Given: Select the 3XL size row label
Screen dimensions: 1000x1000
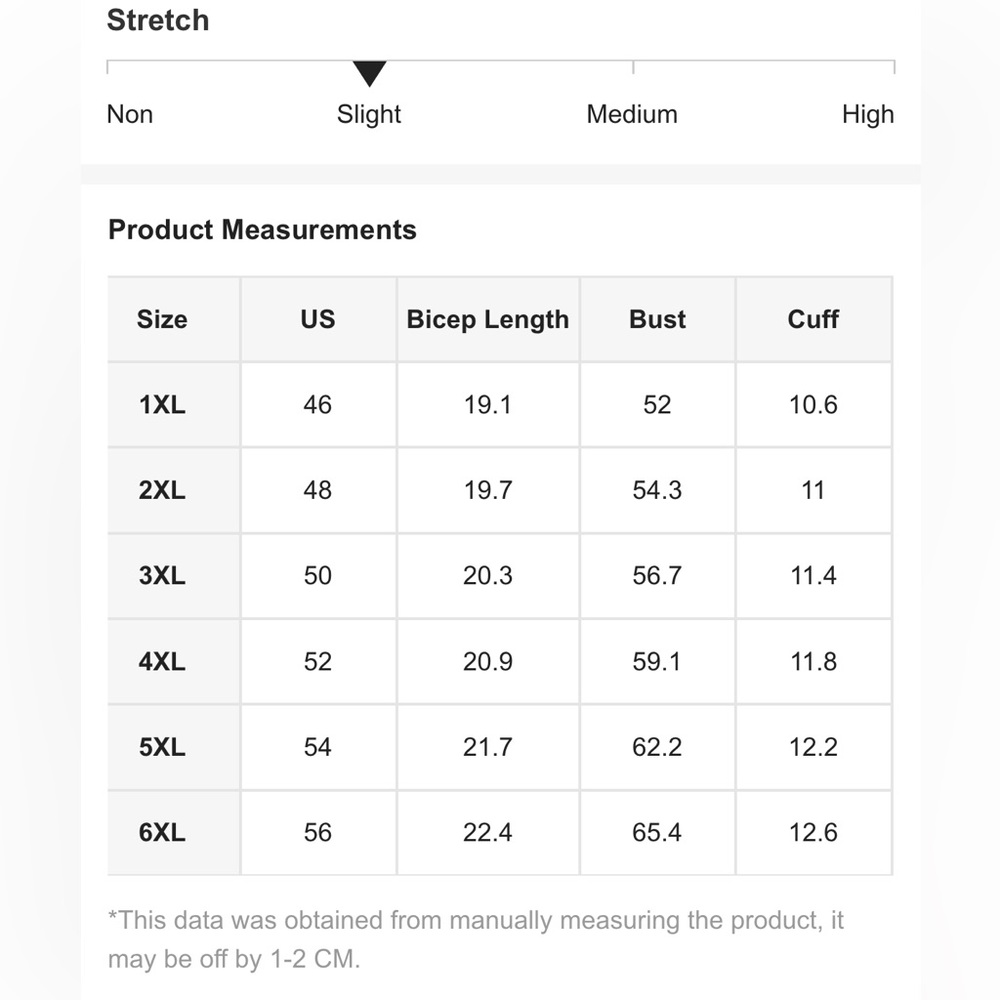Looking at the screenshot, I should 162,576.
